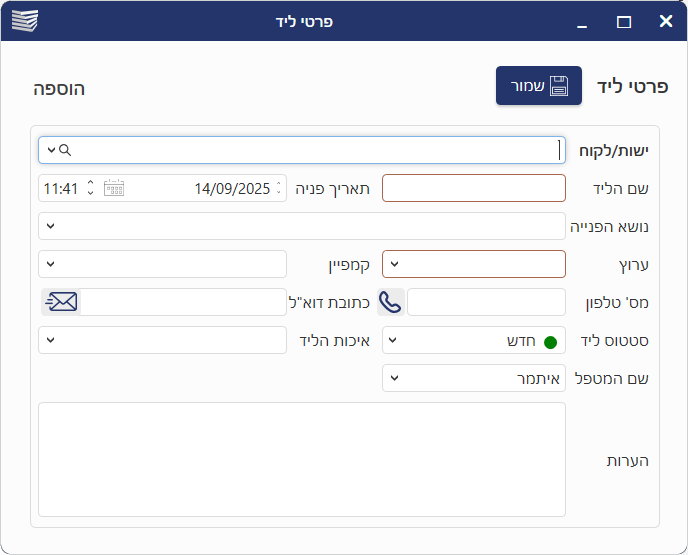Click inside the הערות notes text area
Viewport: 688px width, 555px height.
point(302,459)
